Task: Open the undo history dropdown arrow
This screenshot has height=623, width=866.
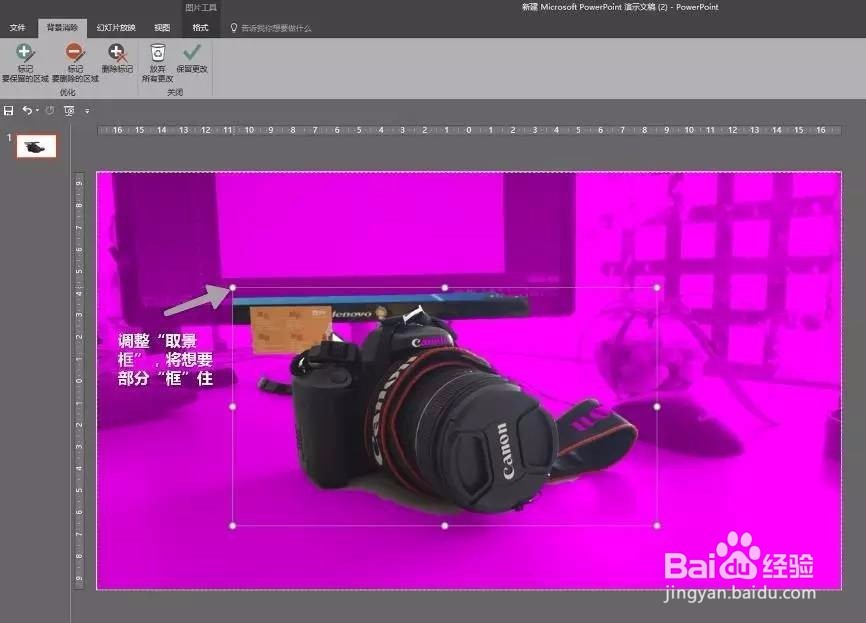Action: point(37,110)
